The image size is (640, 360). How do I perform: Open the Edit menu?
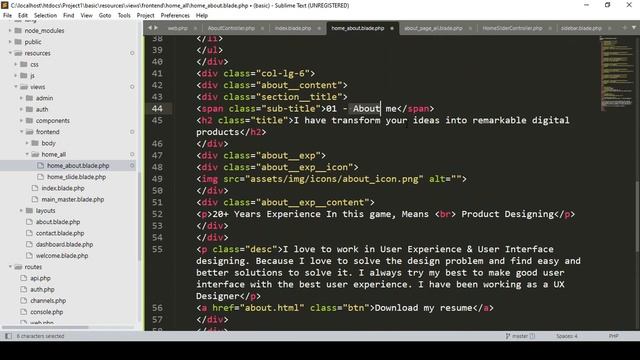[x=23, y=16]
